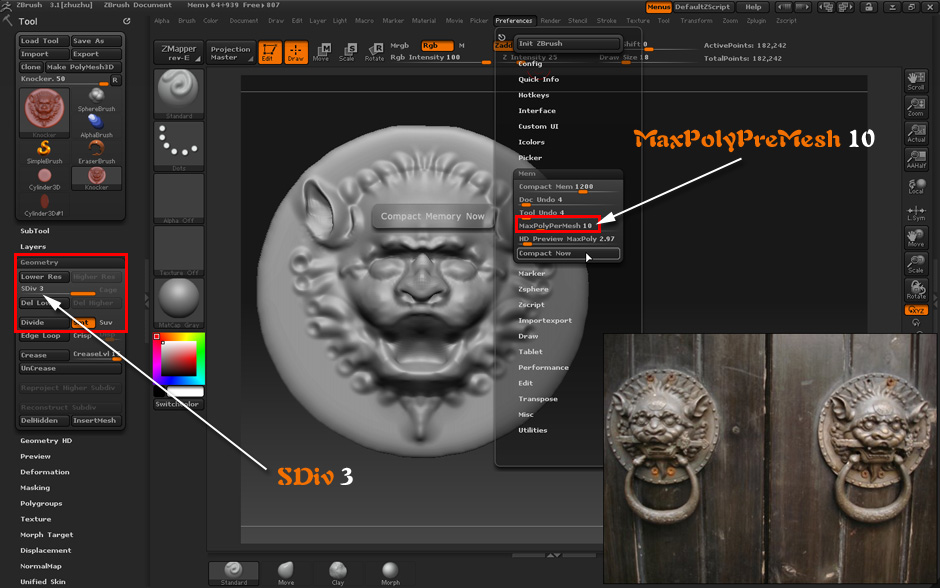Open the Preferences menu

tap(514, 21)
